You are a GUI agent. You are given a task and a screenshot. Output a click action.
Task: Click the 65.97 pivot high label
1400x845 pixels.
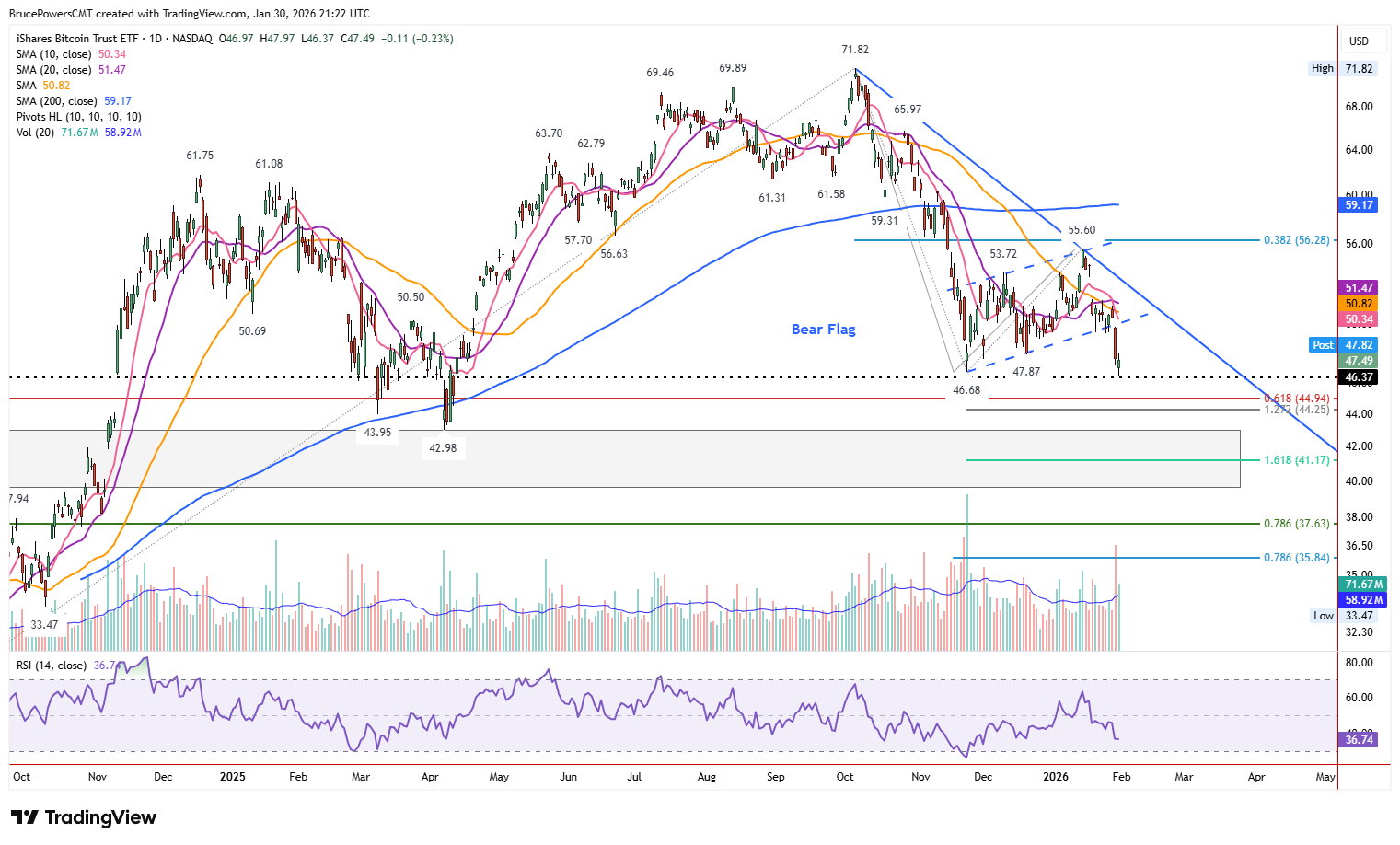(908, 110)
